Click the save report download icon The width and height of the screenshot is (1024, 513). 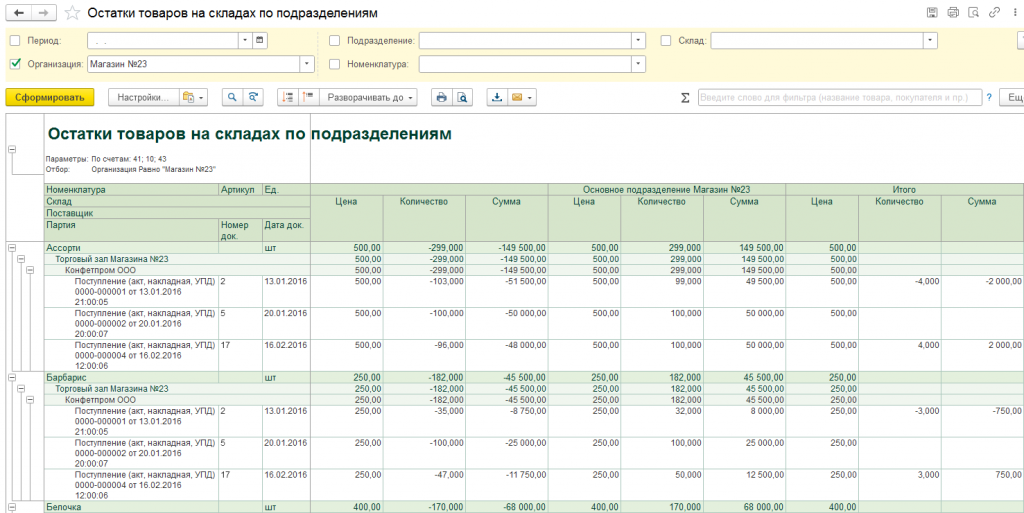pos(497,97)
